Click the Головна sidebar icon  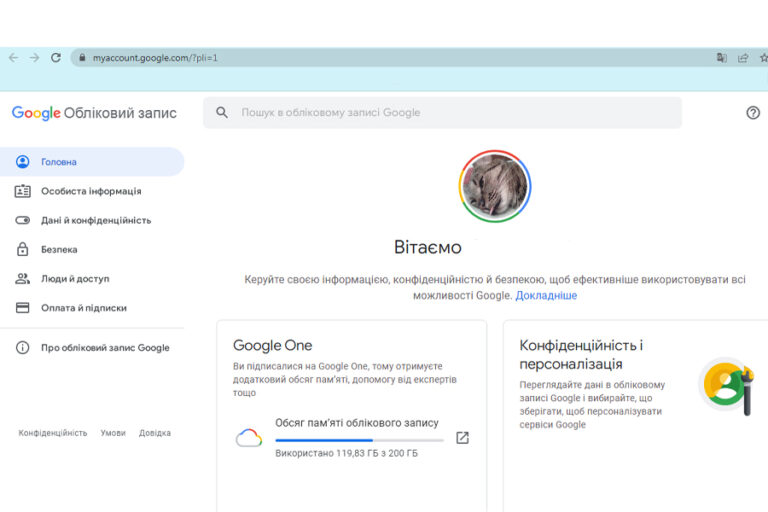coord(23,162)
